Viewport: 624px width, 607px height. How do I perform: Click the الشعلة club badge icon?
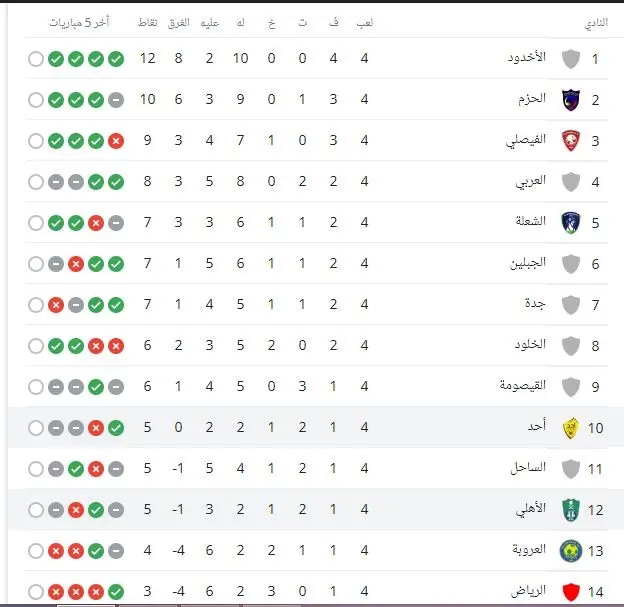[571, 223]
